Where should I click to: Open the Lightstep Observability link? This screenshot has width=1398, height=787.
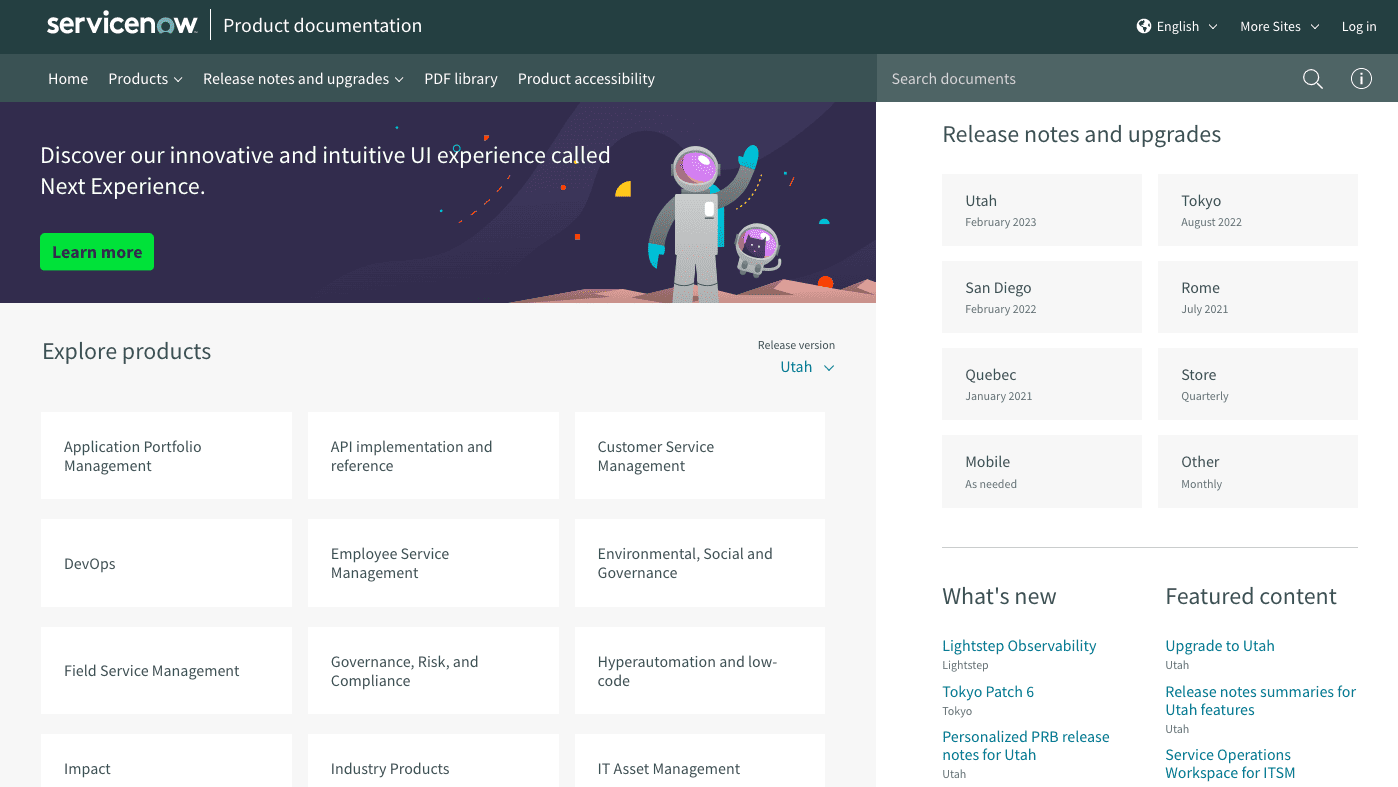tap(1019, 646)
